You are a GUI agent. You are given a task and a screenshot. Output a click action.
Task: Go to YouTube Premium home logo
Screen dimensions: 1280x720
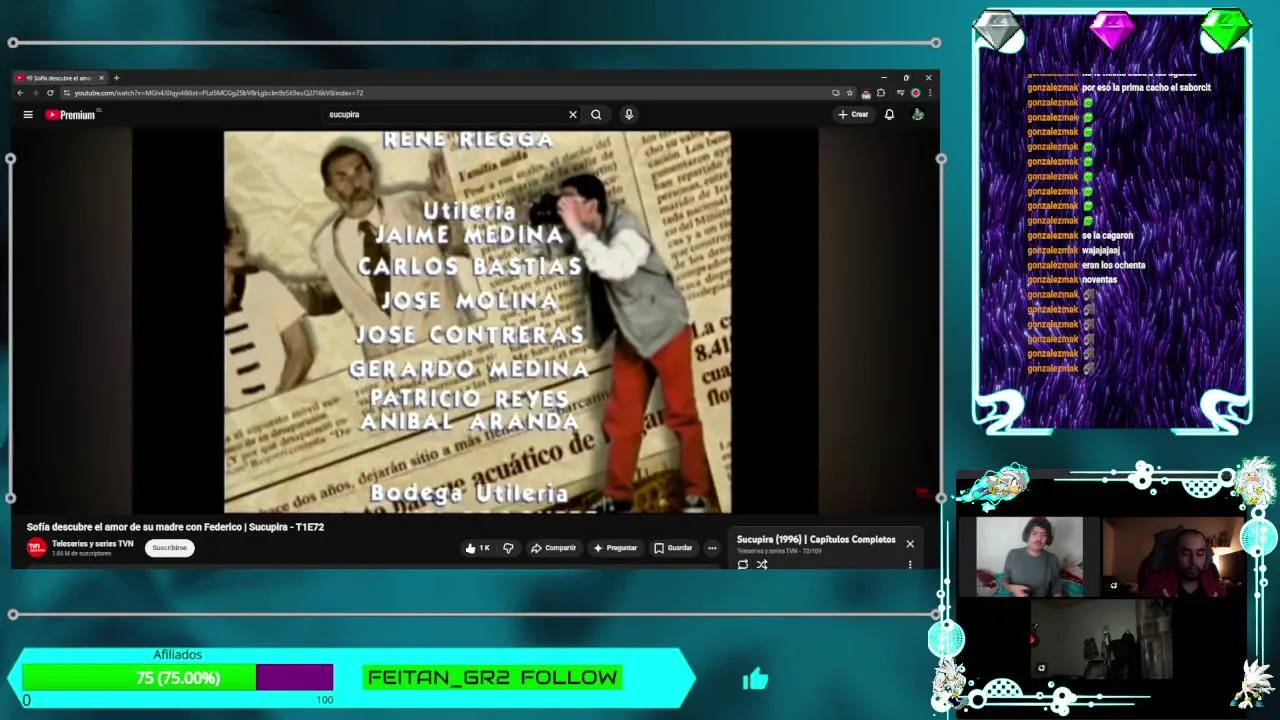point(71,115)
